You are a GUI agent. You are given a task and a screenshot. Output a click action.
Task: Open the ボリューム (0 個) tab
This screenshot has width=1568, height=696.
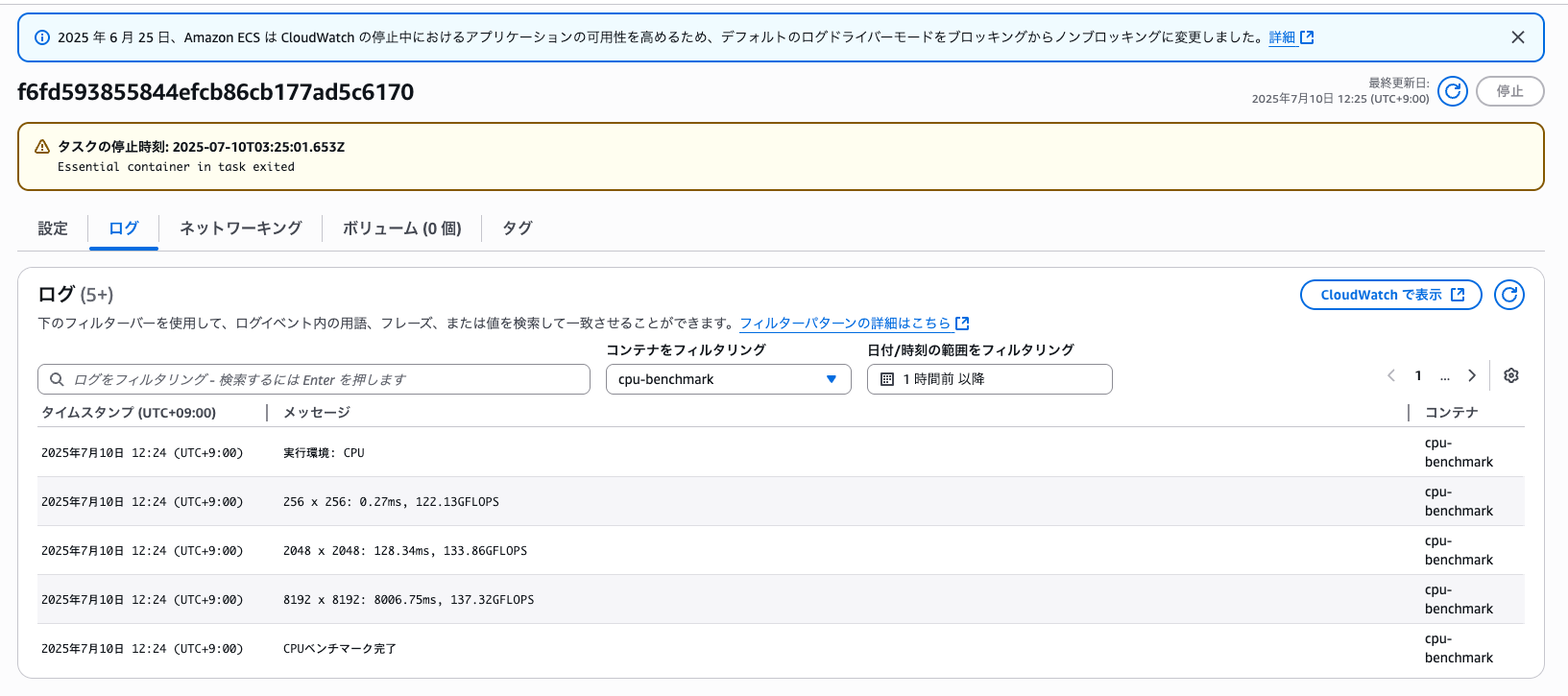pos(402,228)
